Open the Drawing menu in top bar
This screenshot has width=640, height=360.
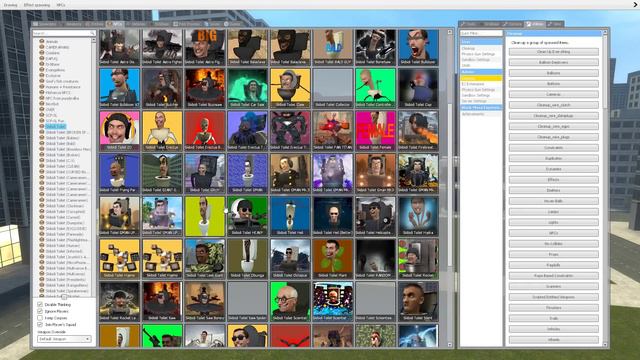tap(10, 5)
